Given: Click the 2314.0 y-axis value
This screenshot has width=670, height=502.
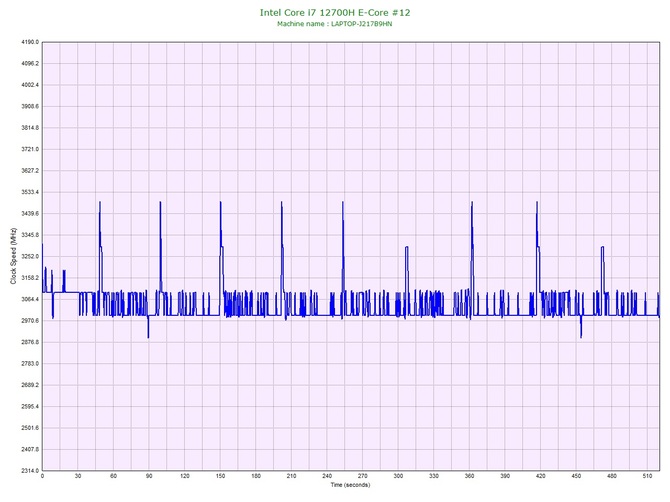Looking at the screenshot, I should click(30, 471).
